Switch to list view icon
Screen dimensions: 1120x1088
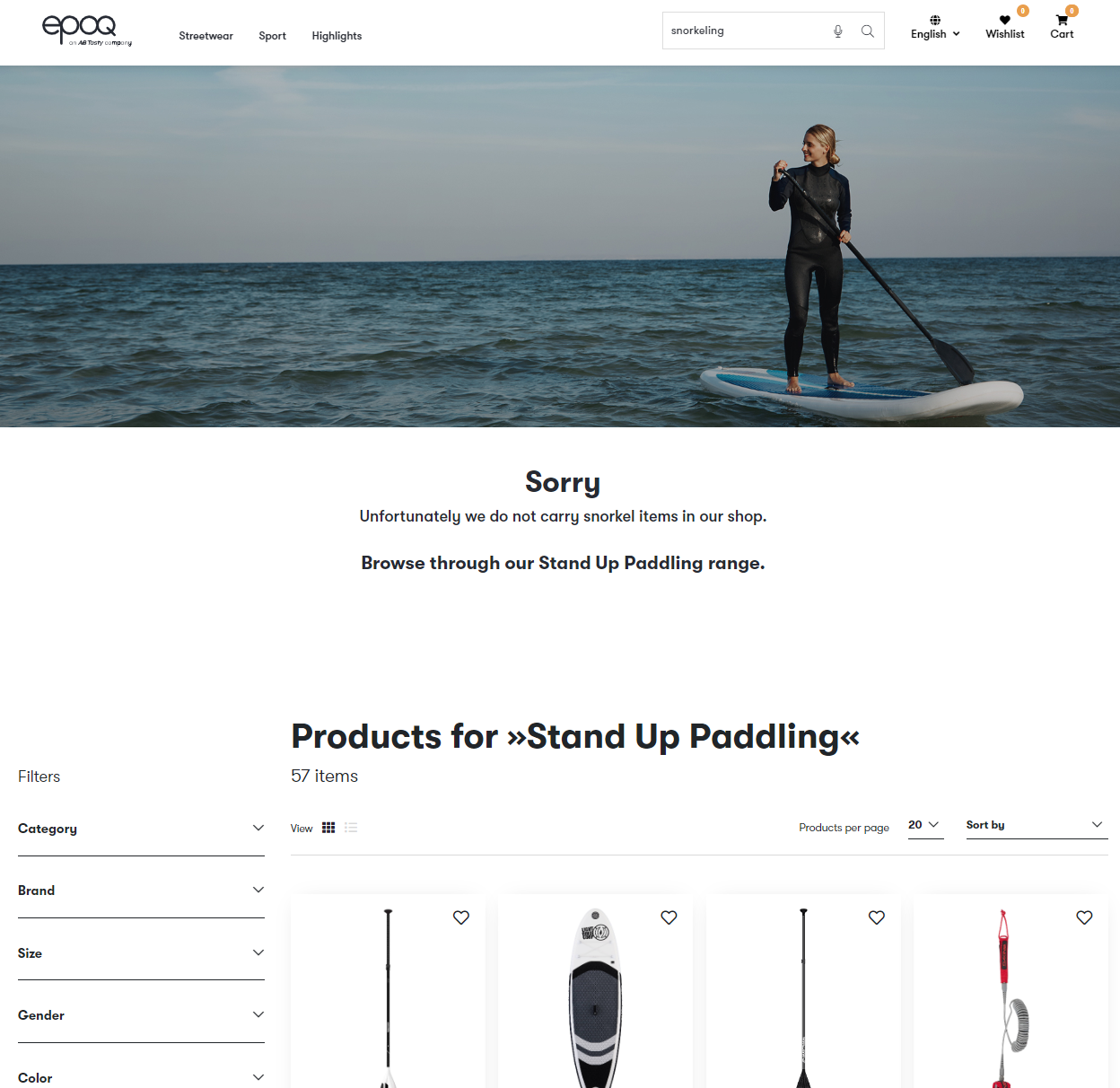pyautogui.click(x=351, y=828)
